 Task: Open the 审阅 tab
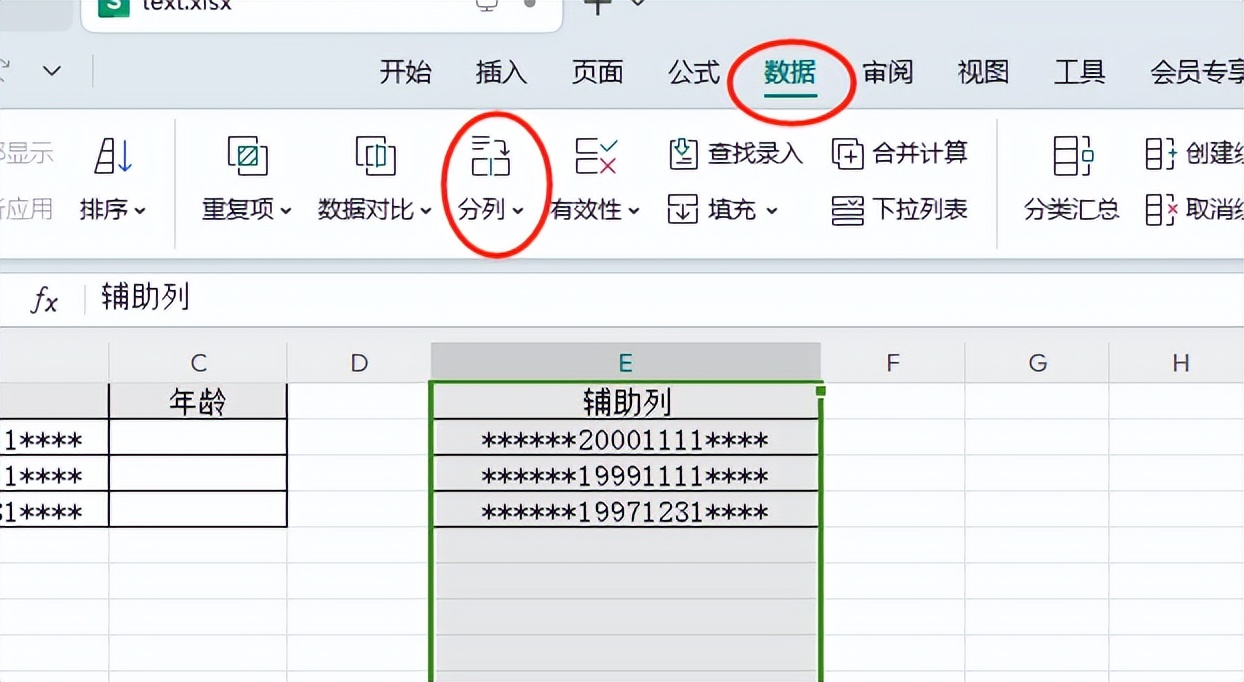click(887, 72)
